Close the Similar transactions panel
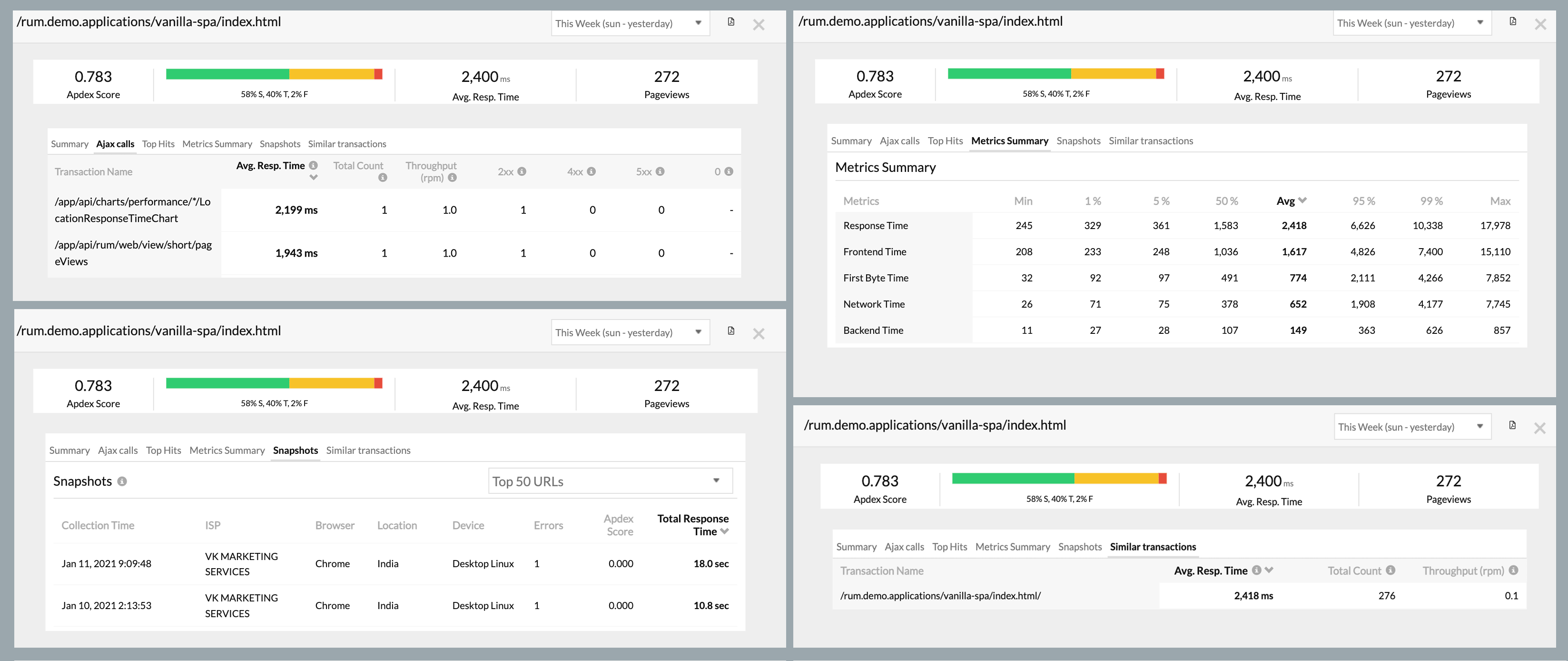The image size is (1568, 661). pyautogui.click(x=1539, y=428)
